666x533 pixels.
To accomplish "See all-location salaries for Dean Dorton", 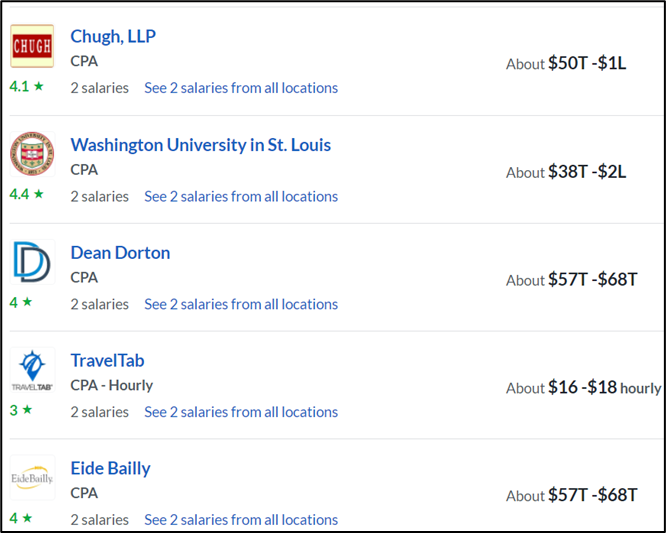I will pyautogui.click(x=241, y=305).
